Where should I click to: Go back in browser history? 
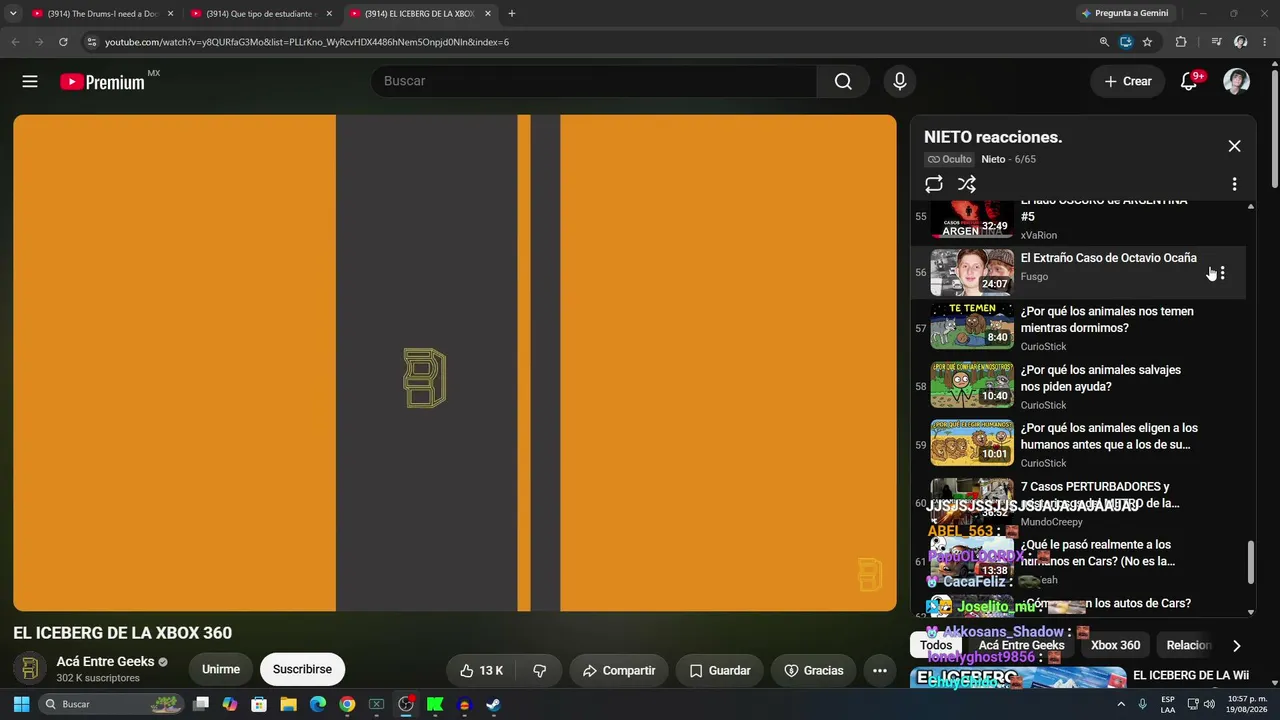pyautogui.click(x=15, y=42)
